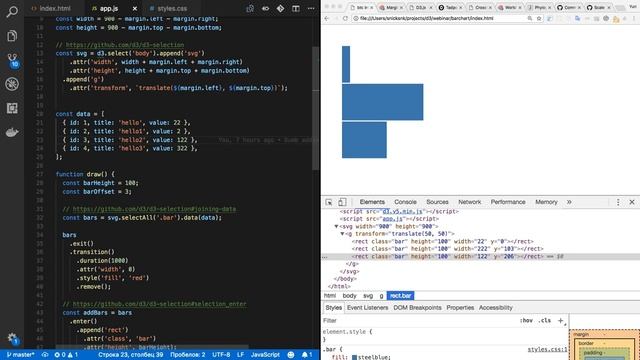
Task: Select body in the DOM breadcrumb
Action: [349, 296]
